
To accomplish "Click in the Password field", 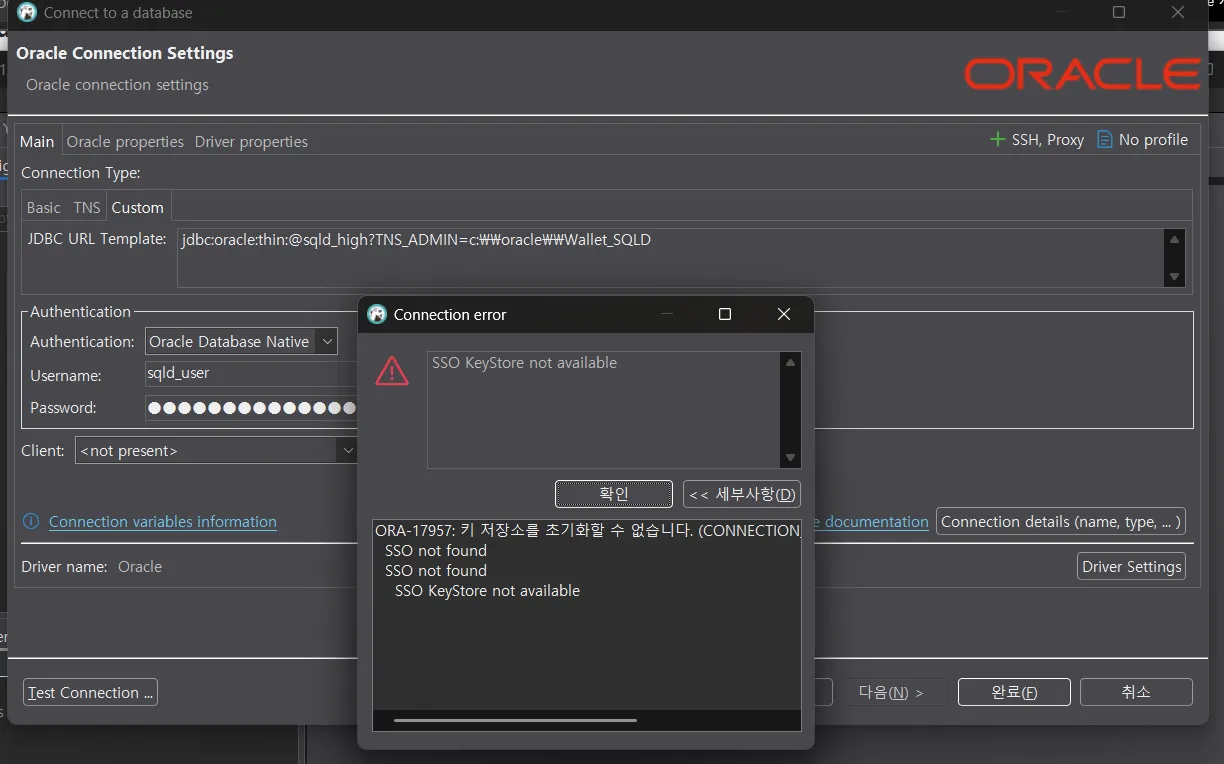I will click(x=252, y=408).
